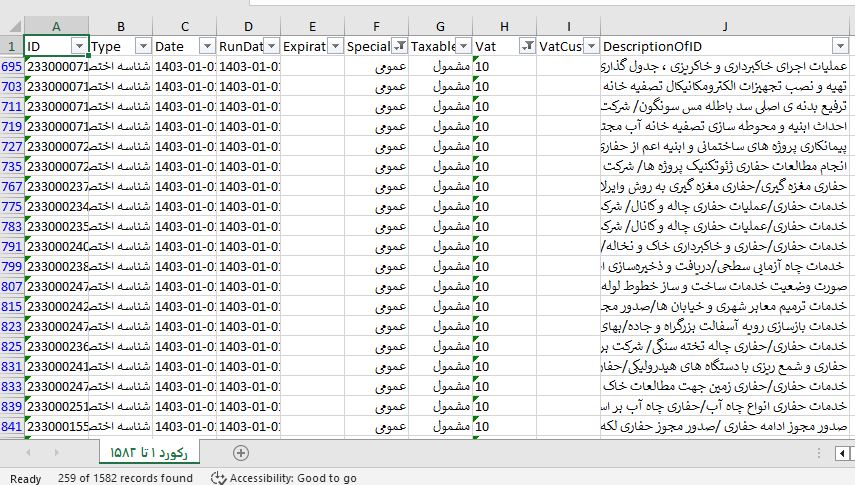Select column F header

tap(376, 26)
